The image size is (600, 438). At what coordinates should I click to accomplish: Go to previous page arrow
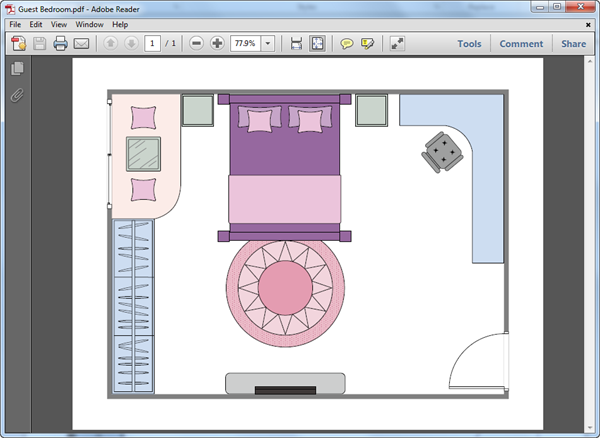[x=110, y=44]
